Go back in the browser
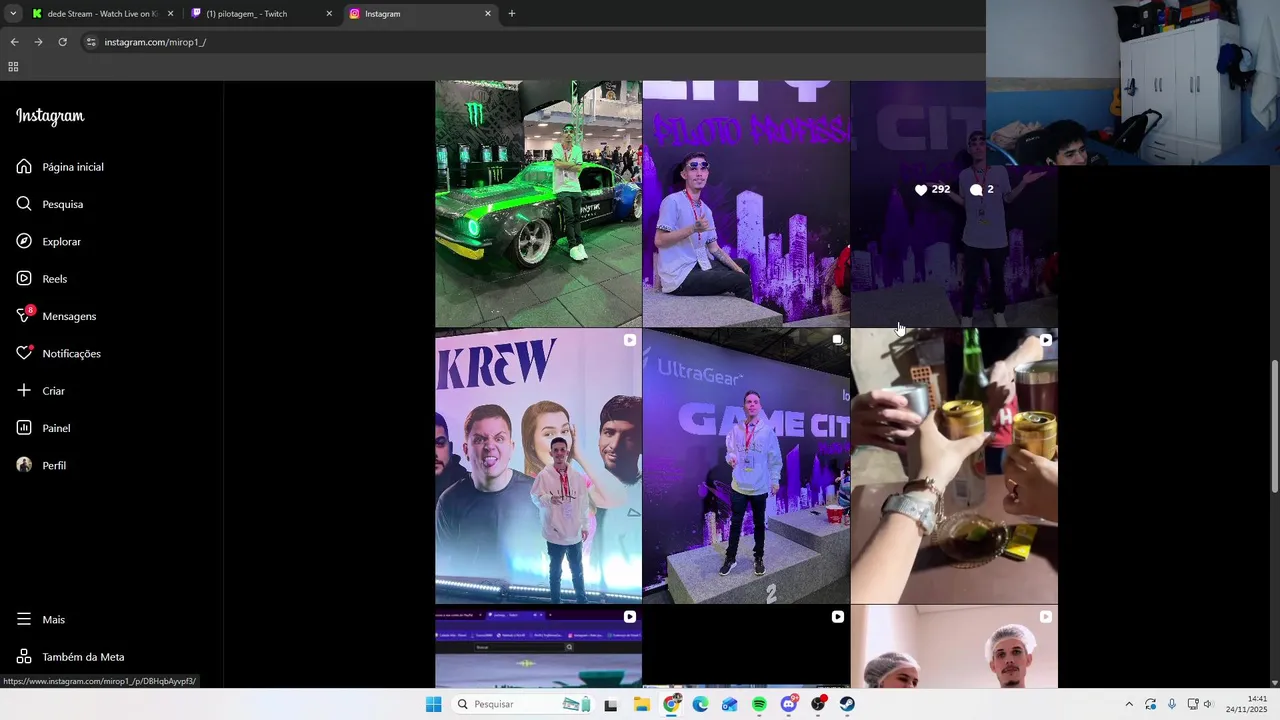 (x=14, y=42)
